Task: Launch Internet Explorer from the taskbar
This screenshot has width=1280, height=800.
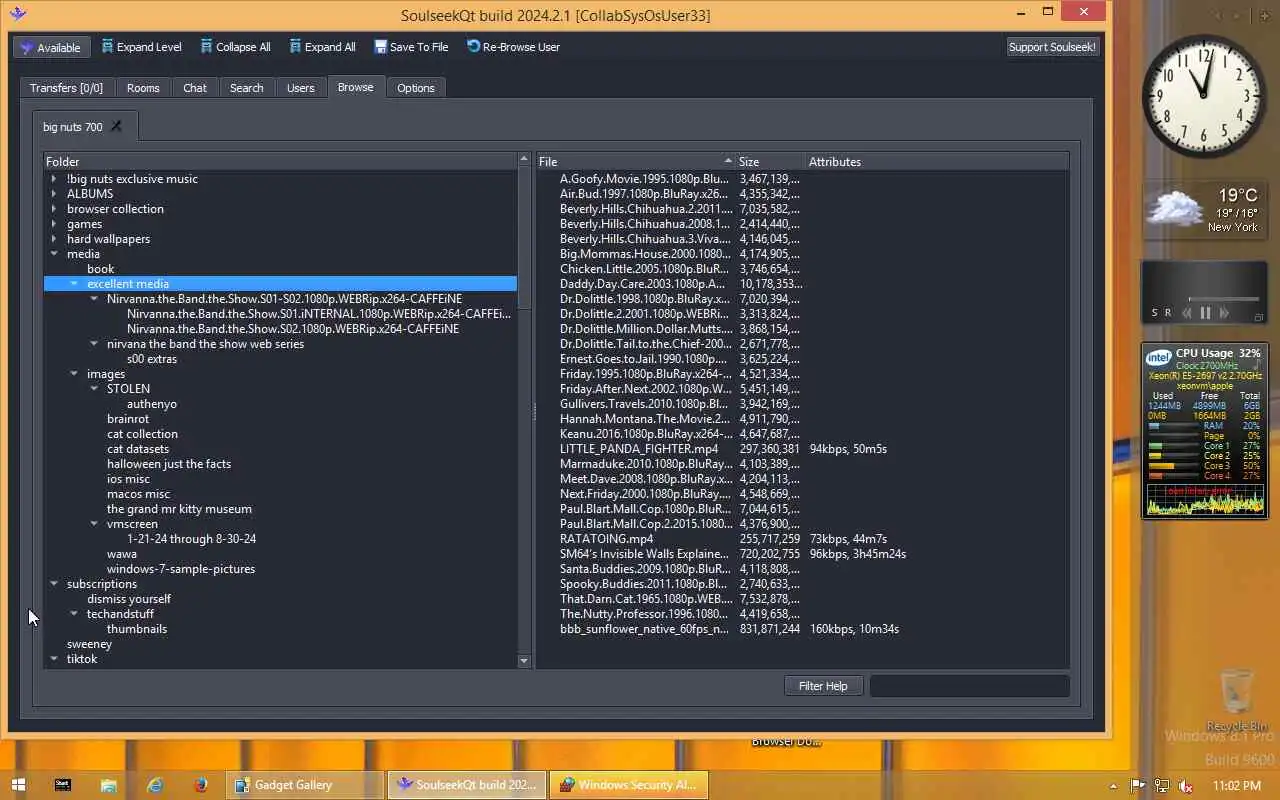Action: [x=154, y=785]
